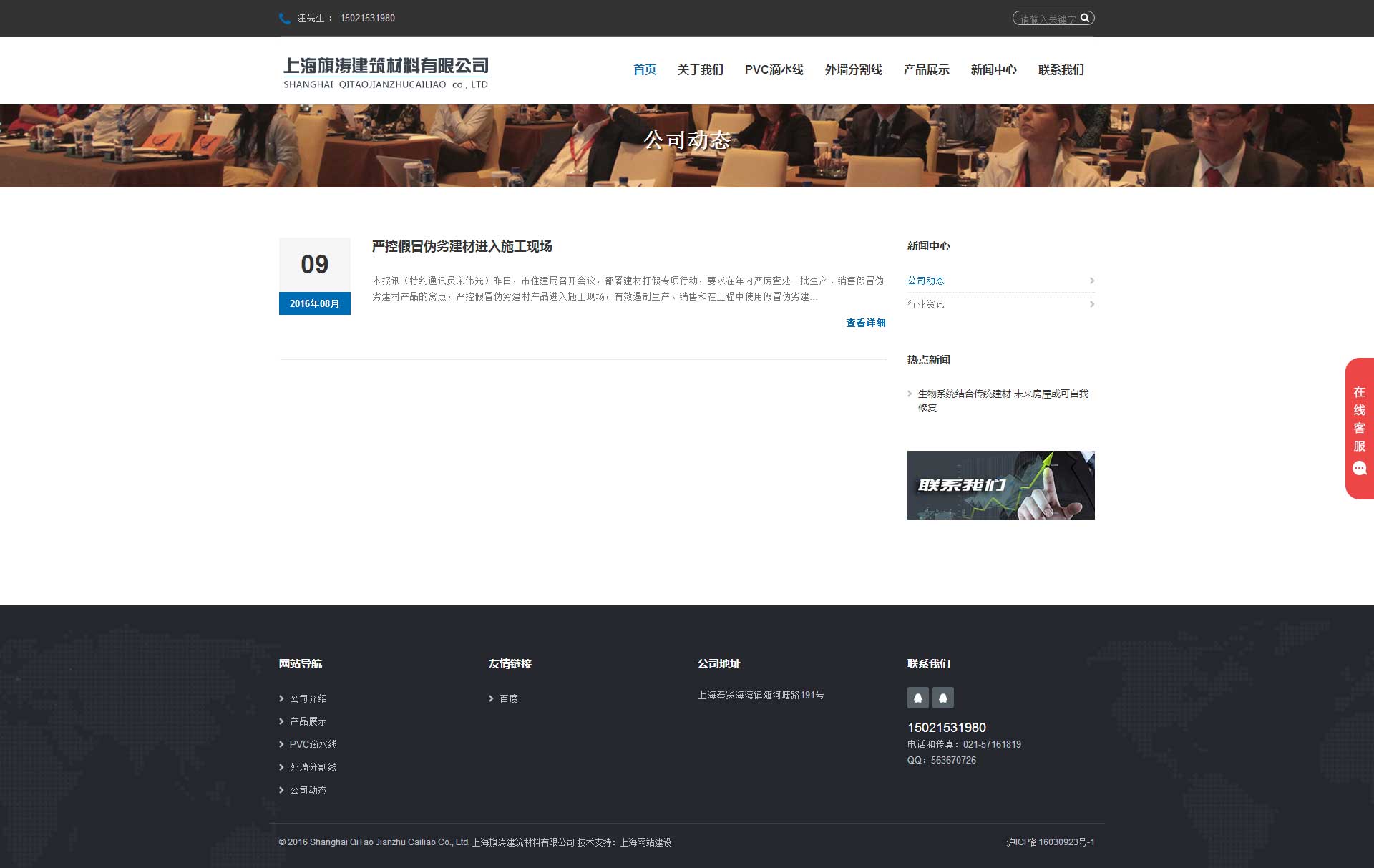Click the footer phone number 15021531980

point(947,728)
